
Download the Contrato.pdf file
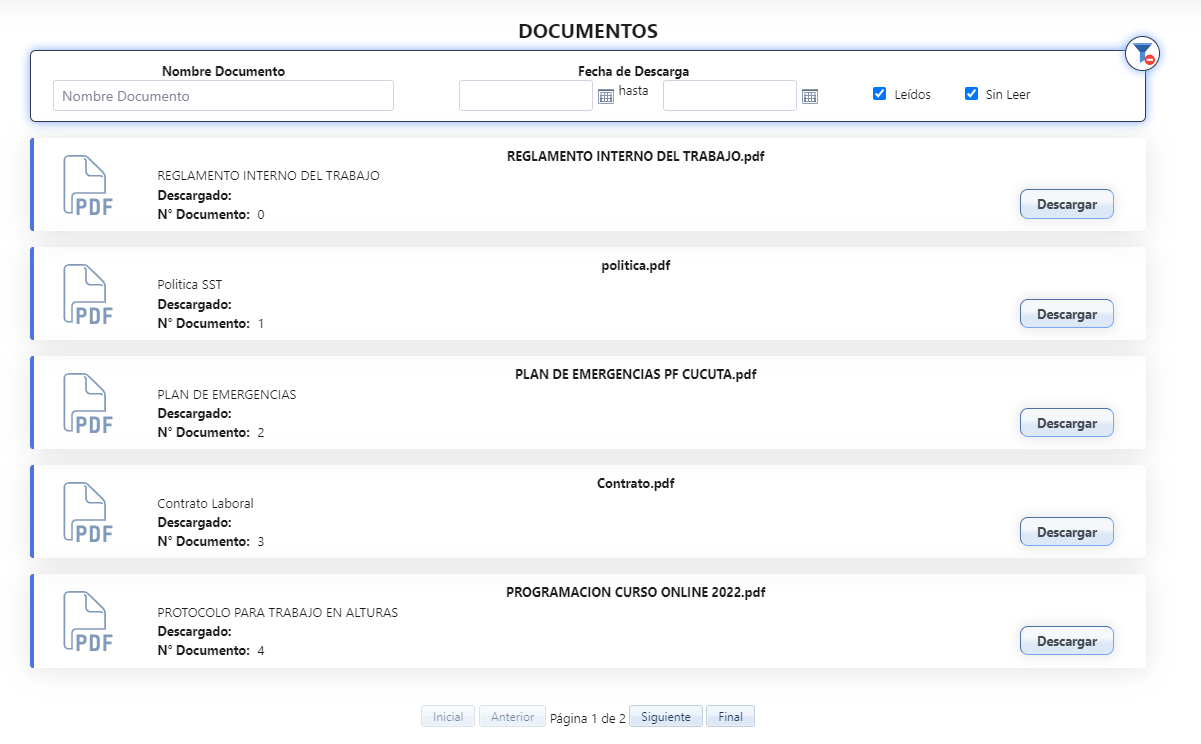pos(1066,532)
